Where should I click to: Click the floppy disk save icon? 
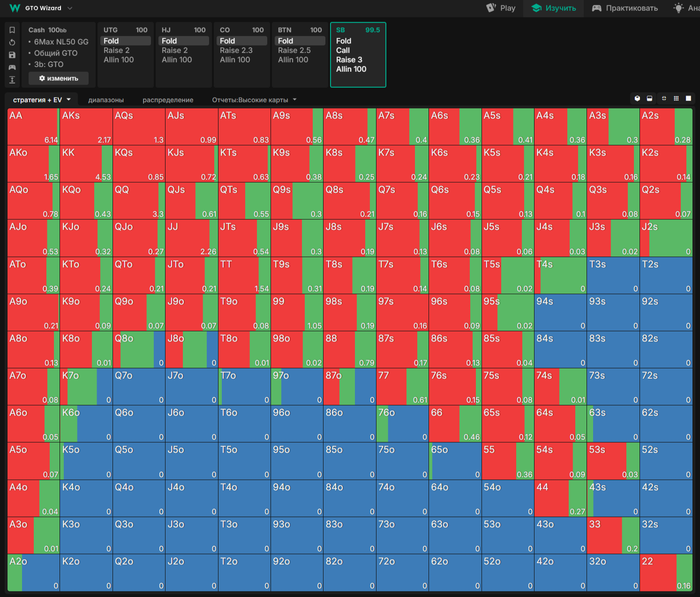click(12, 55)
